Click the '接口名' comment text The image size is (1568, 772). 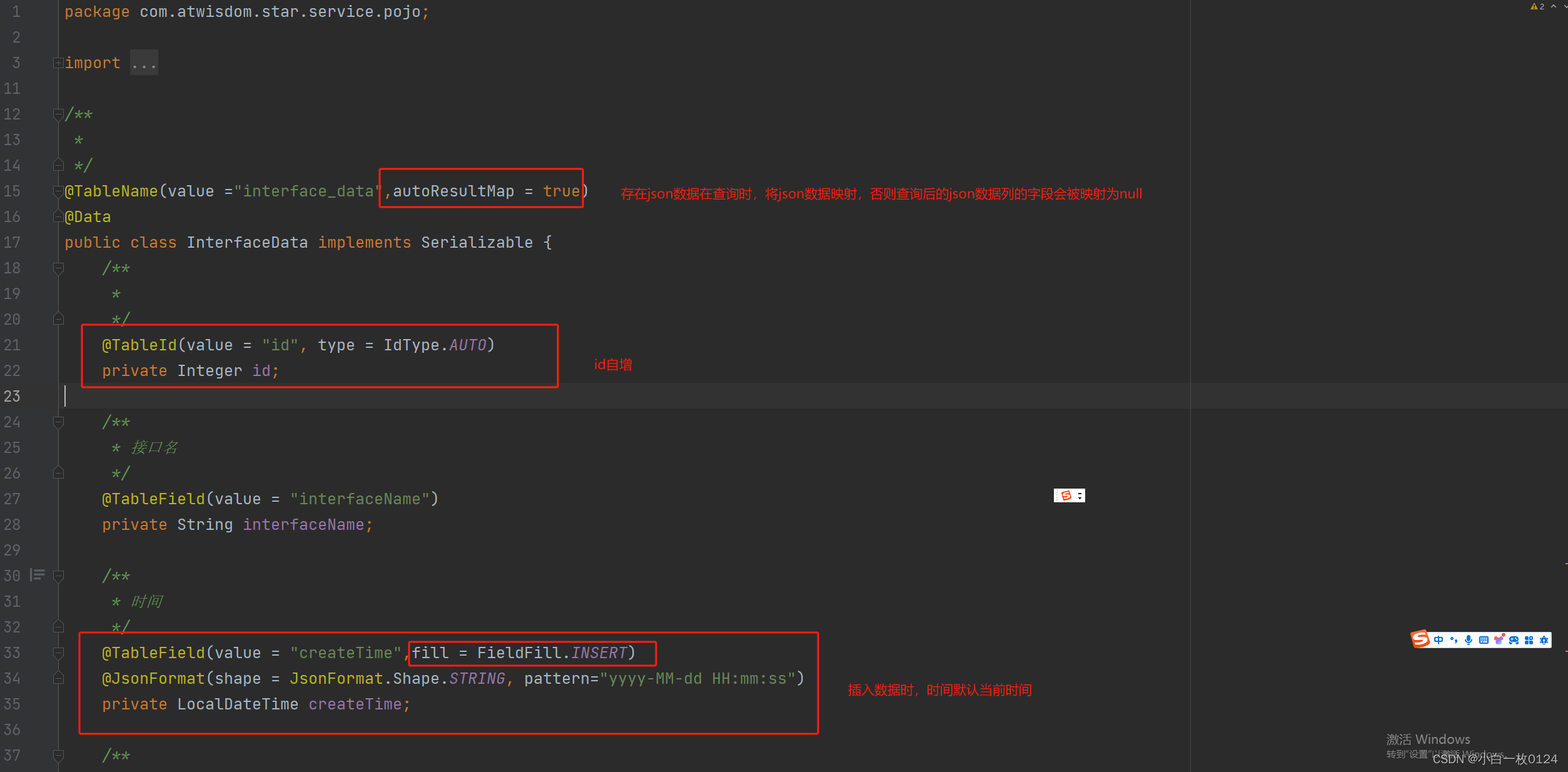pos(154,448)
